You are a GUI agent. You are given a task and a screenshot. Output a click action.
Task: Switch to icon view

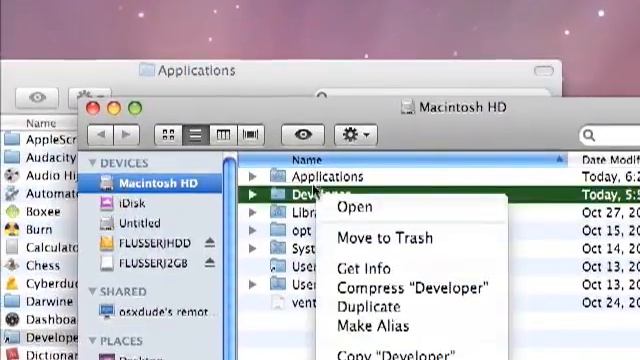point(168,135)
